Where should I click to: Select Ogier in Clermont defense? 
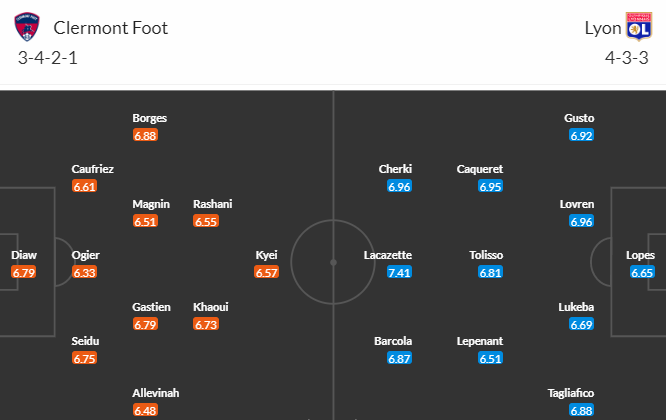pyautogui.click(x=85, y=255)
